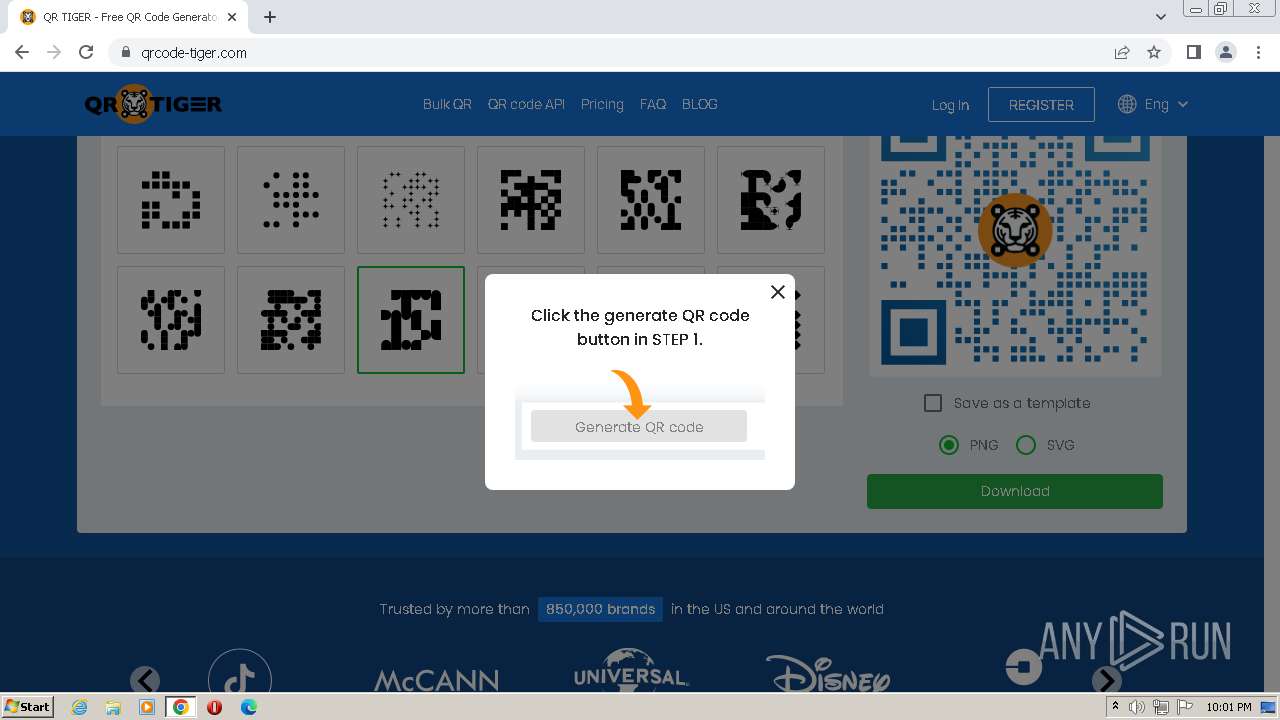This screenshot has width=1280, height=720.
Task: Open the Chrome three-dot menu
Action: [x=1258, y=52]
